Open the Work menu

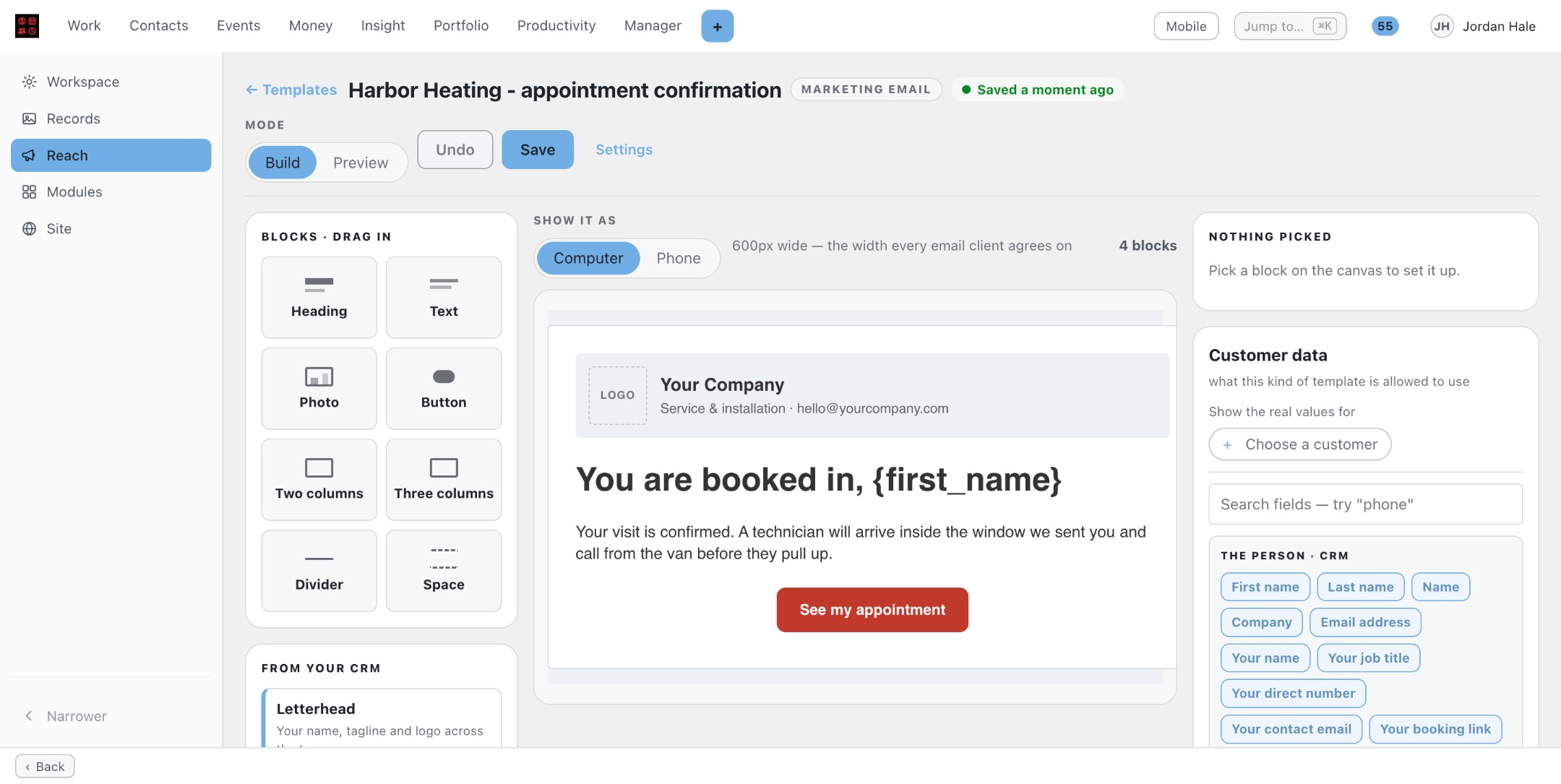(84, 25)
